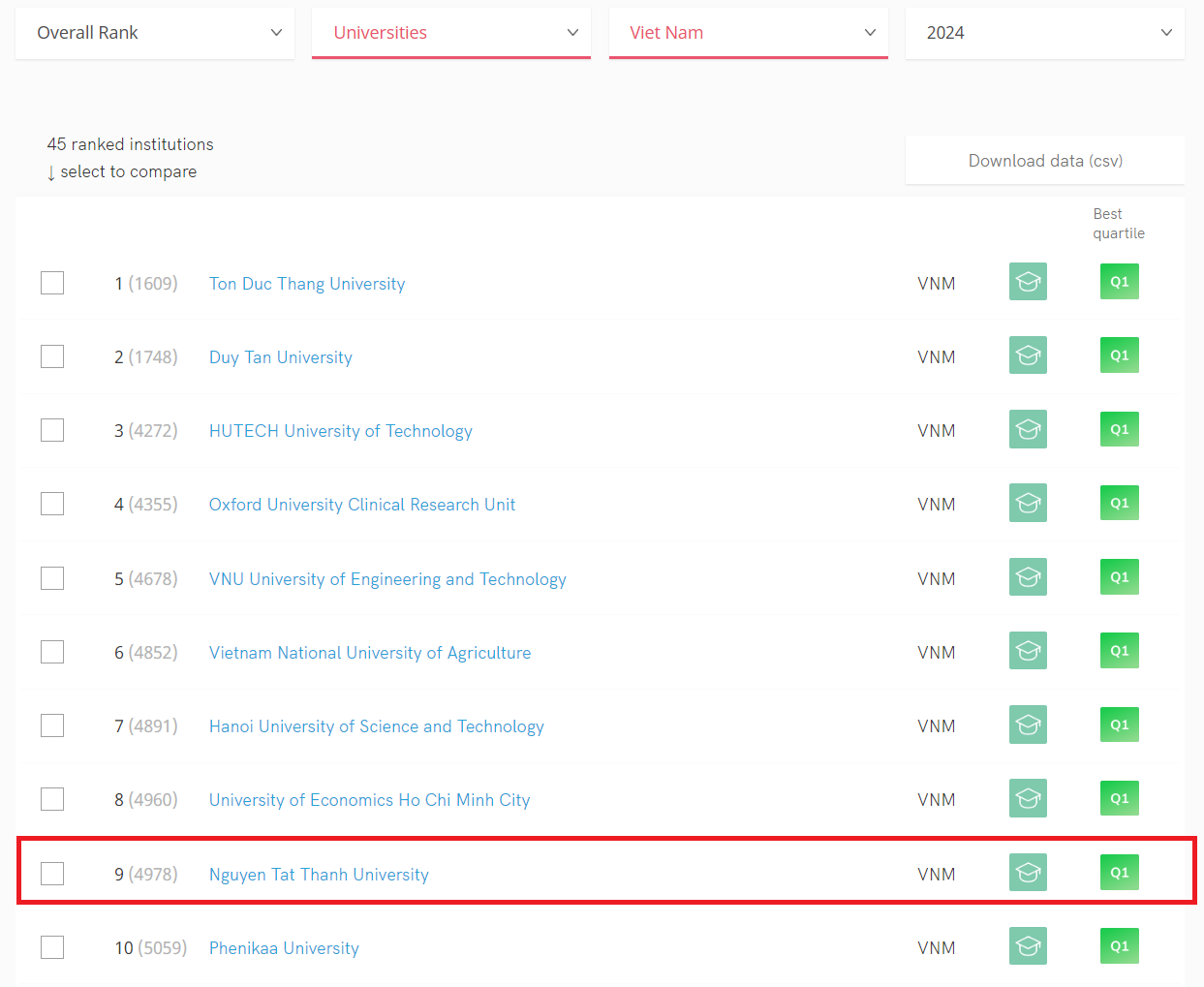Click graduation cap icon for Hanoi University of Science and Technology
This screenshot has width=1204, height=987.
[x=1028, y=725]
